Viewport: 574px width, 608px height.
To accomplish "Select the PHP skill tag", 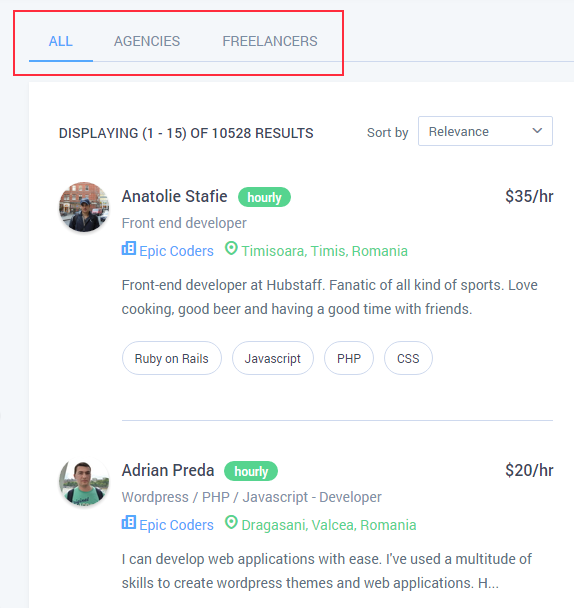I will point(349,358).
